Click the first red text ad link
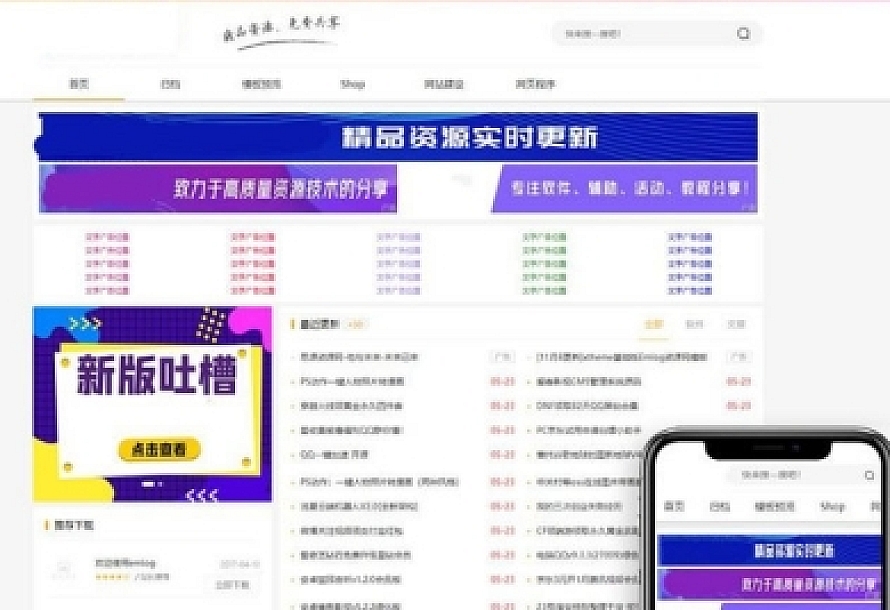Screen dimensions: 890x610 click(x=107, y=237)
